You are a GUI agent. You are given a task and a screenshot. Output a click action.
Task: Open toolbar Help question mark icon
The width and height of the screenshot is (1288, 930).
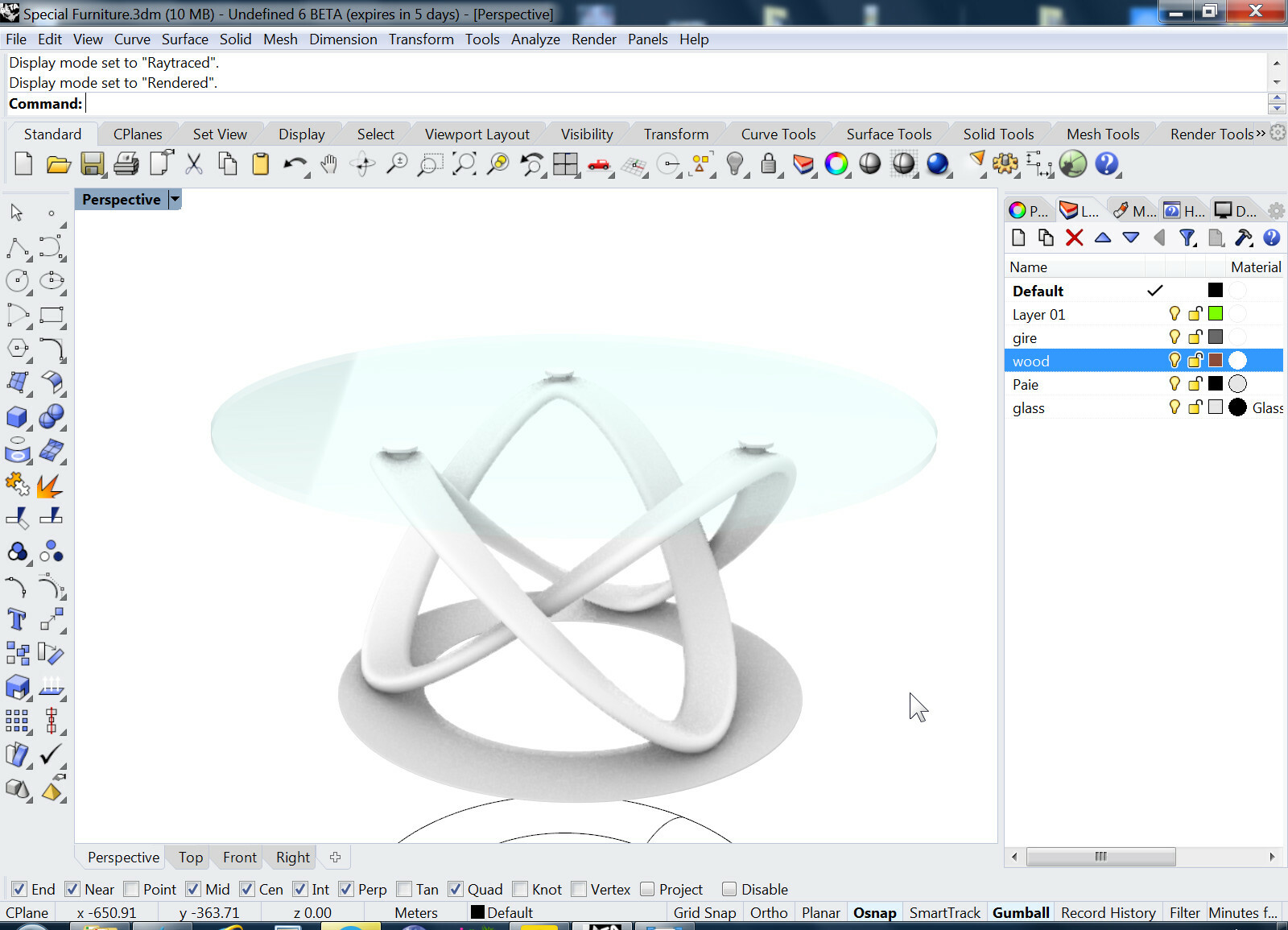pos(1107,164)
